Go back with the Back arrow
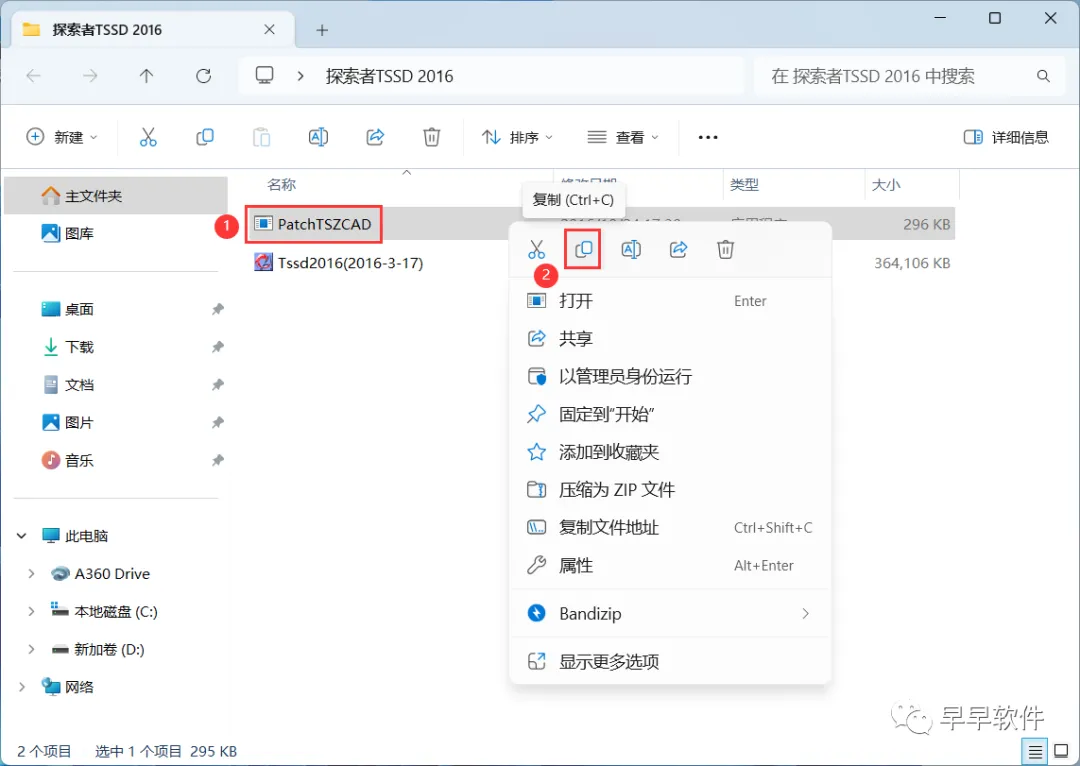Viewport: 1080px width, 766px height. coord(33,76)
